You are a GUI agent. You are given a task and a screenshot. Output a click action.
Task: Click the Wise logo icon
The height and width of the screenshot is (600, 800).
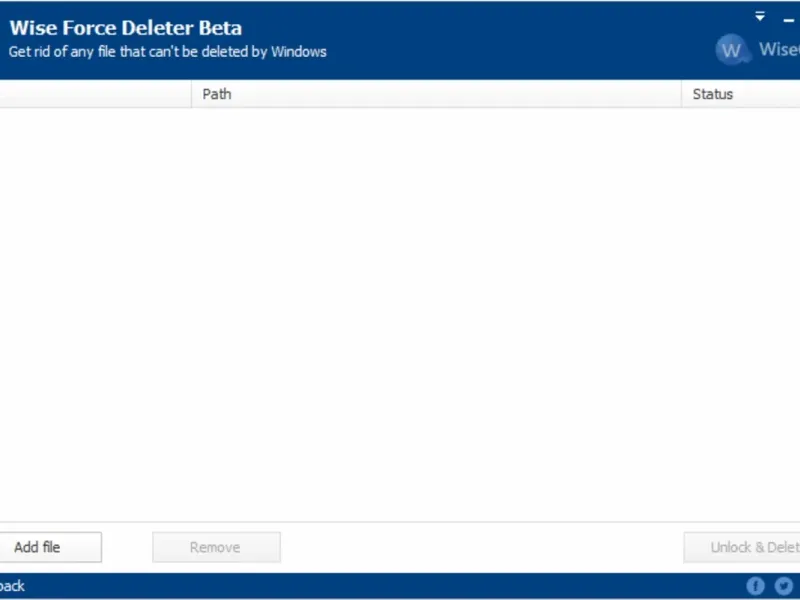click(x=732, y=49)
